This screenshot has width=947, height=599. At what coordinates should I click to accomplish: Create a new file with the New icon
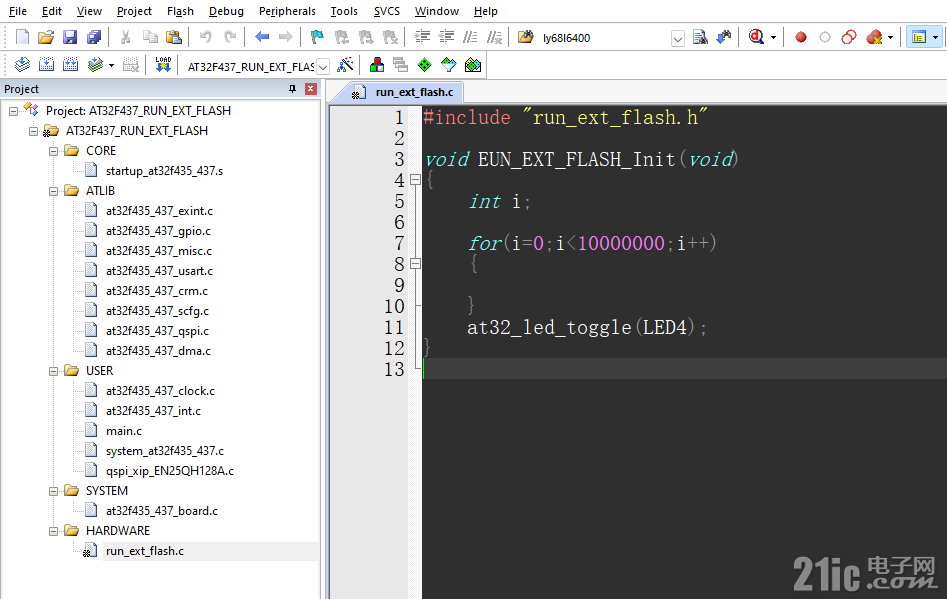[22, 37]
